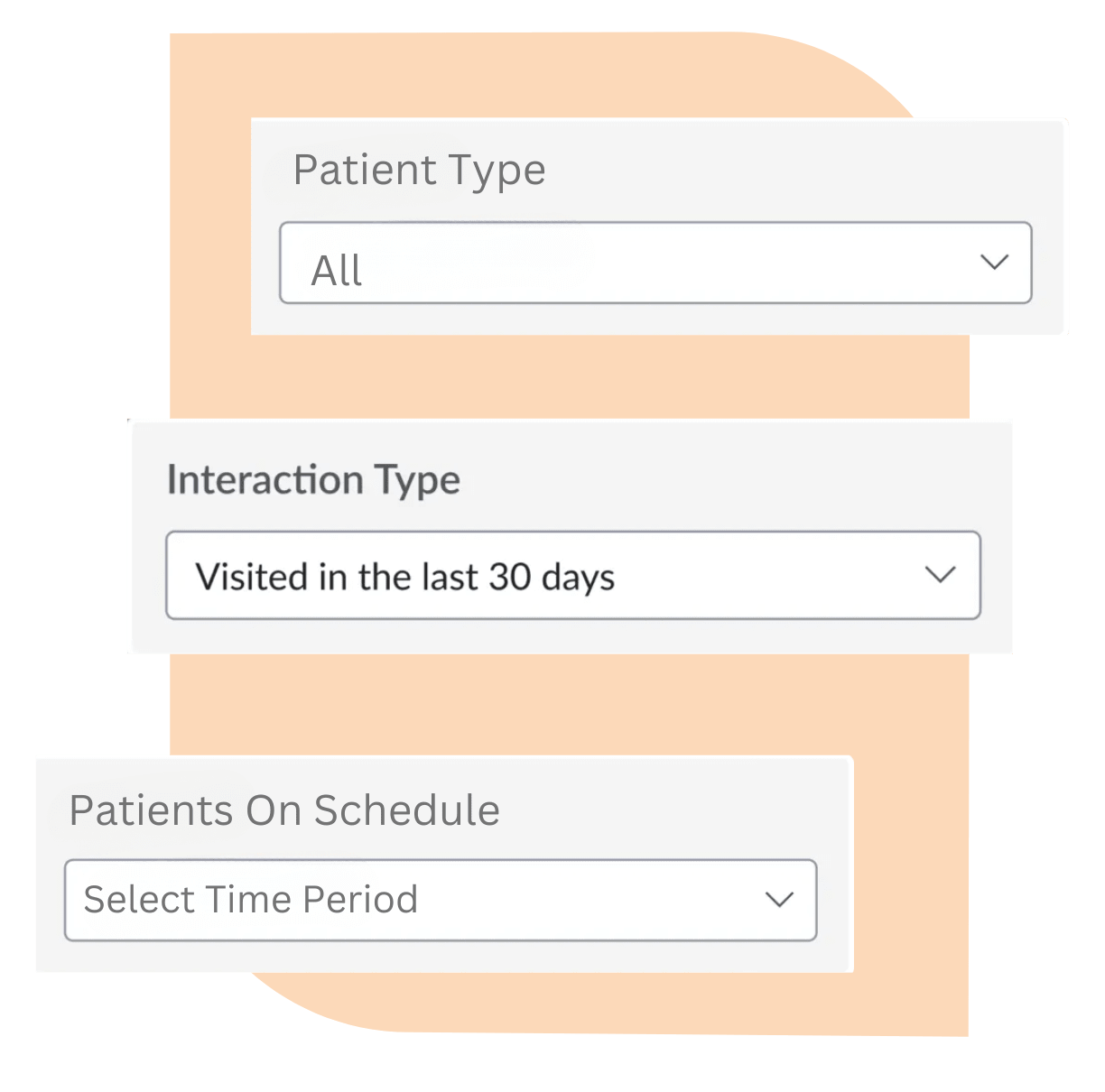Open the Patients On Schedule time period dropdown
The width and height of the screenshot is (1105, 1092).
pos(441,899)
